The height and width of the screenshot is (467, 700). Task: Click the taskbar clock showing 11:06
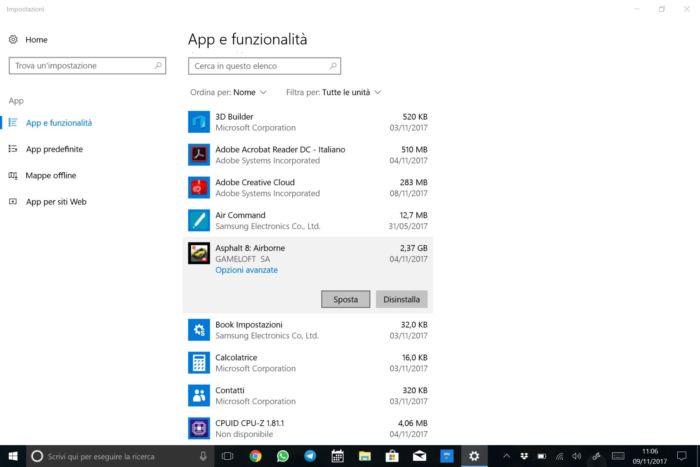pyautogui.click(x=650, y=456)
